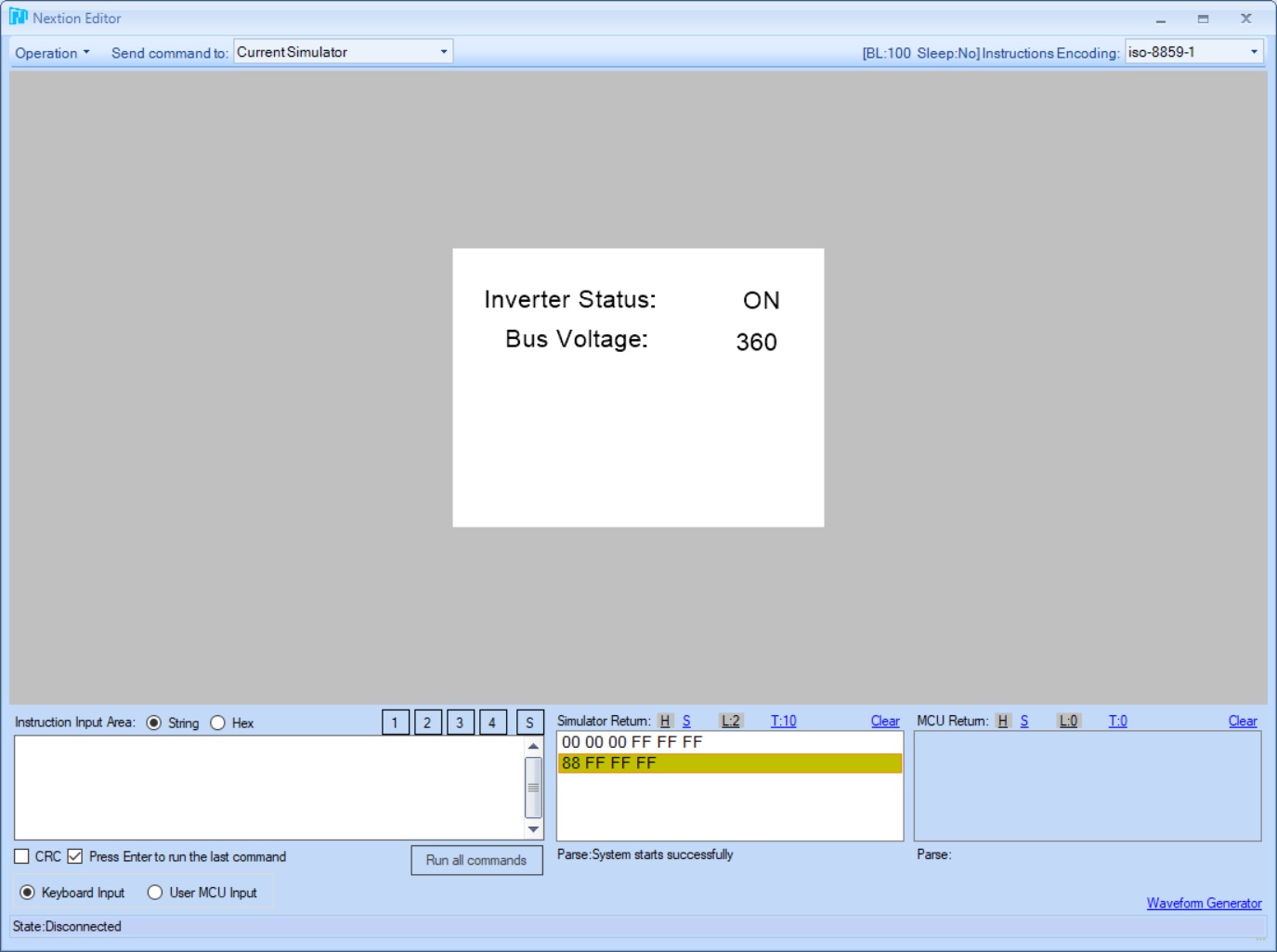Screen dimensions: 1277x952
Task: Click the L:2 indicator in Simulator Return
Action: click(731, 721)
